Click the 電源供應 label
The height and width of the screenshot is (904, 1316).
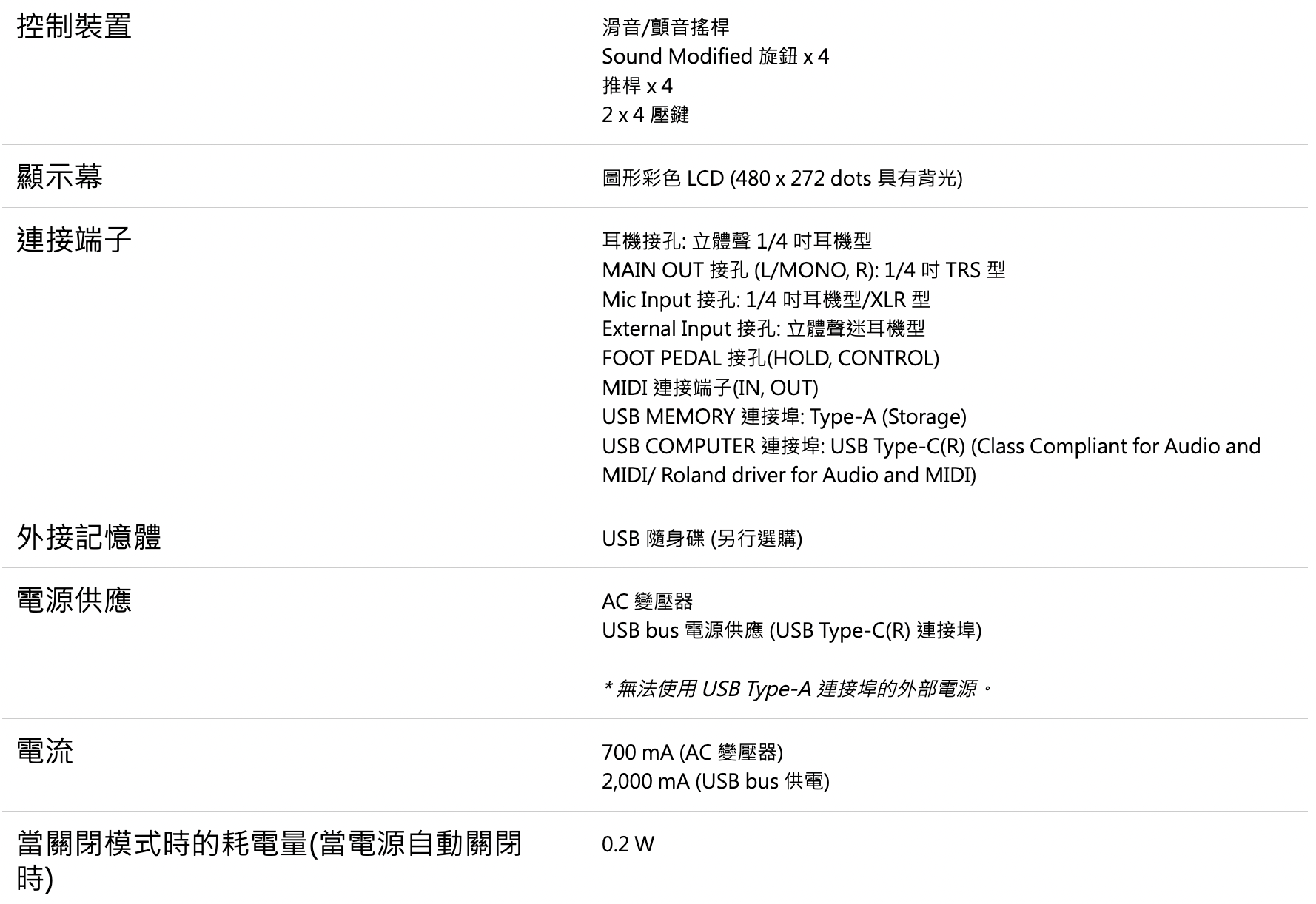point(74,600)
